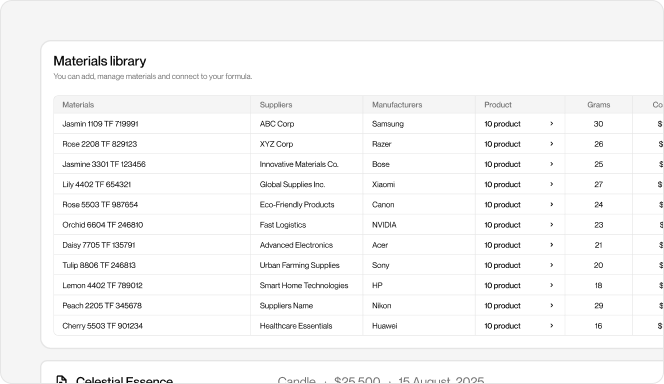664x384 pixels.
Task: Expand product chevron in Orchid 6604 row
Action: 551,225
